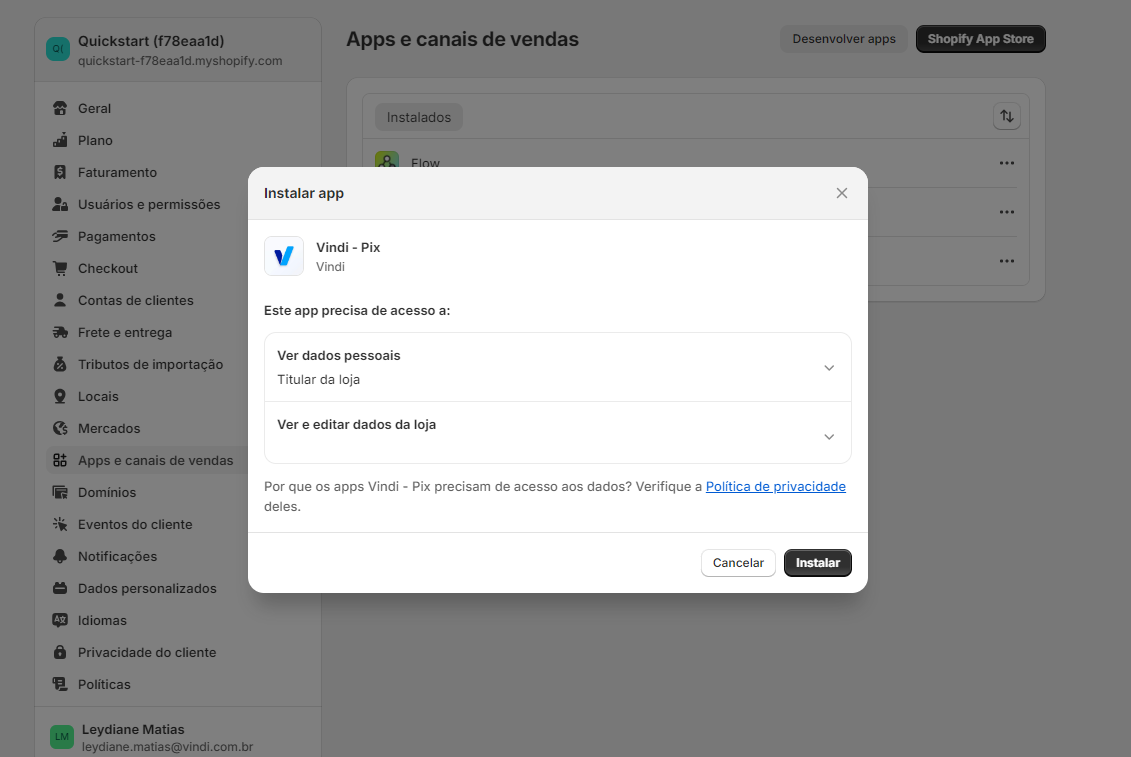The image size is (1131, 757).
Task: Click the Flow app icon
Action: click(x=387, y=159)
